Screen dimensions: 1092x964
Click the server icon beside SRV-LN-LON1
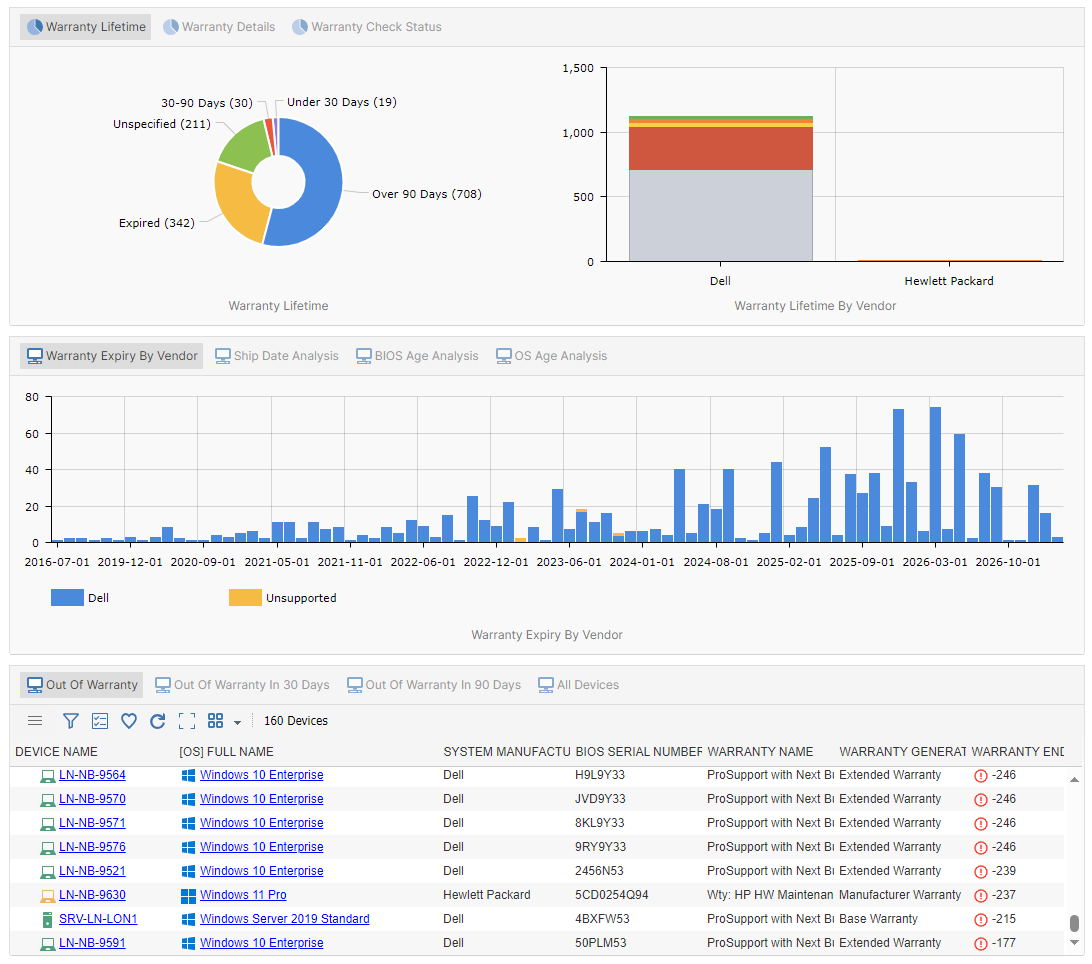[47, 920]
